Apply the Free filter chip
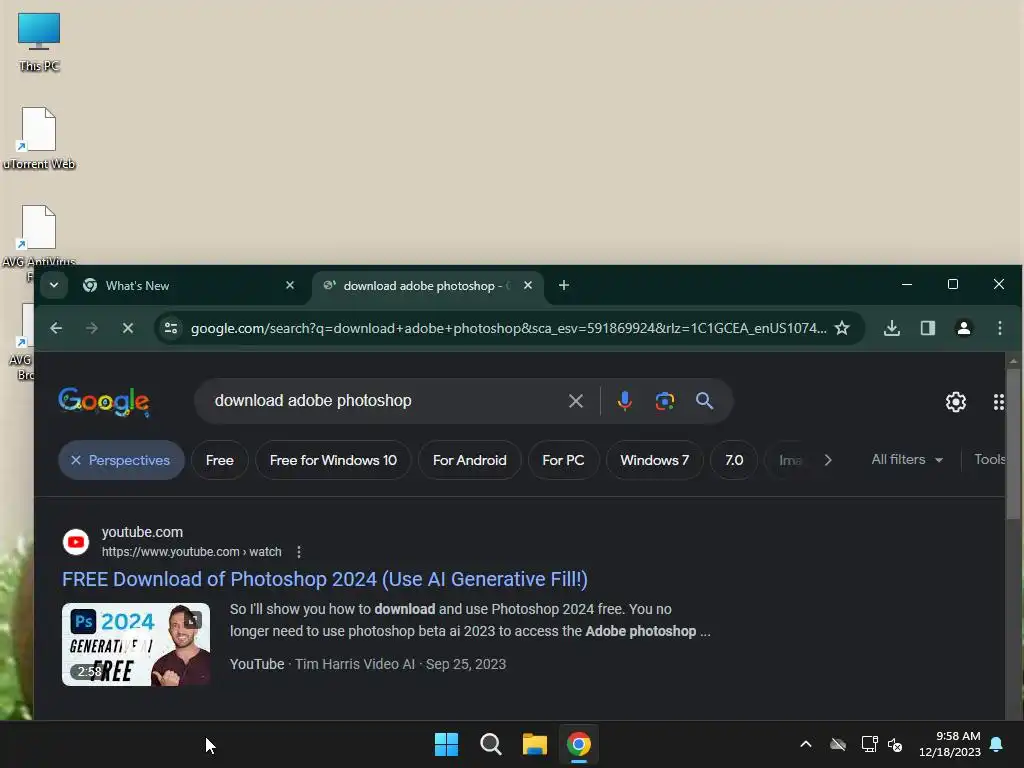This screenshot has height=768, width=1024. (x=219, y=460)
